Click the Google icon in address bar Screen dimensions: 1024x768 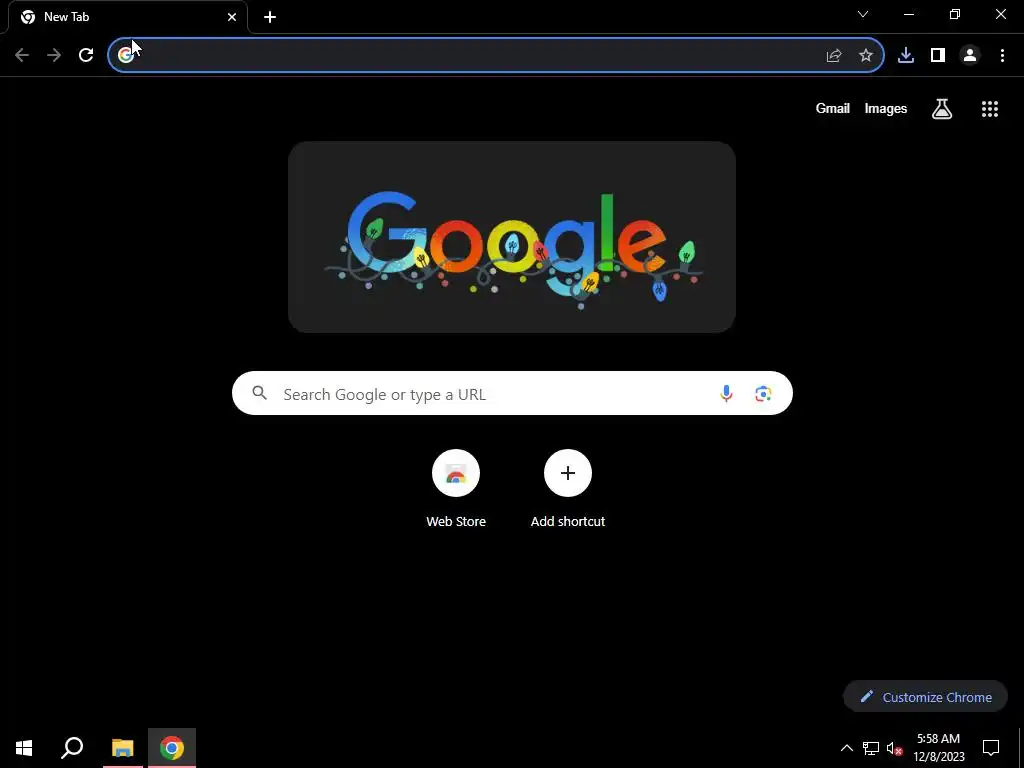coord(125,56)
